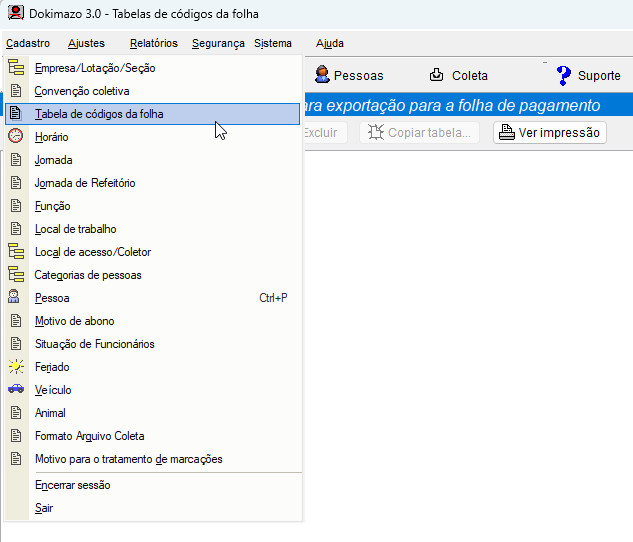Choose Encerrar sessão from the menu
Image resolution: width=633 pixels, height=542 pixels.
tap(72, 485)
